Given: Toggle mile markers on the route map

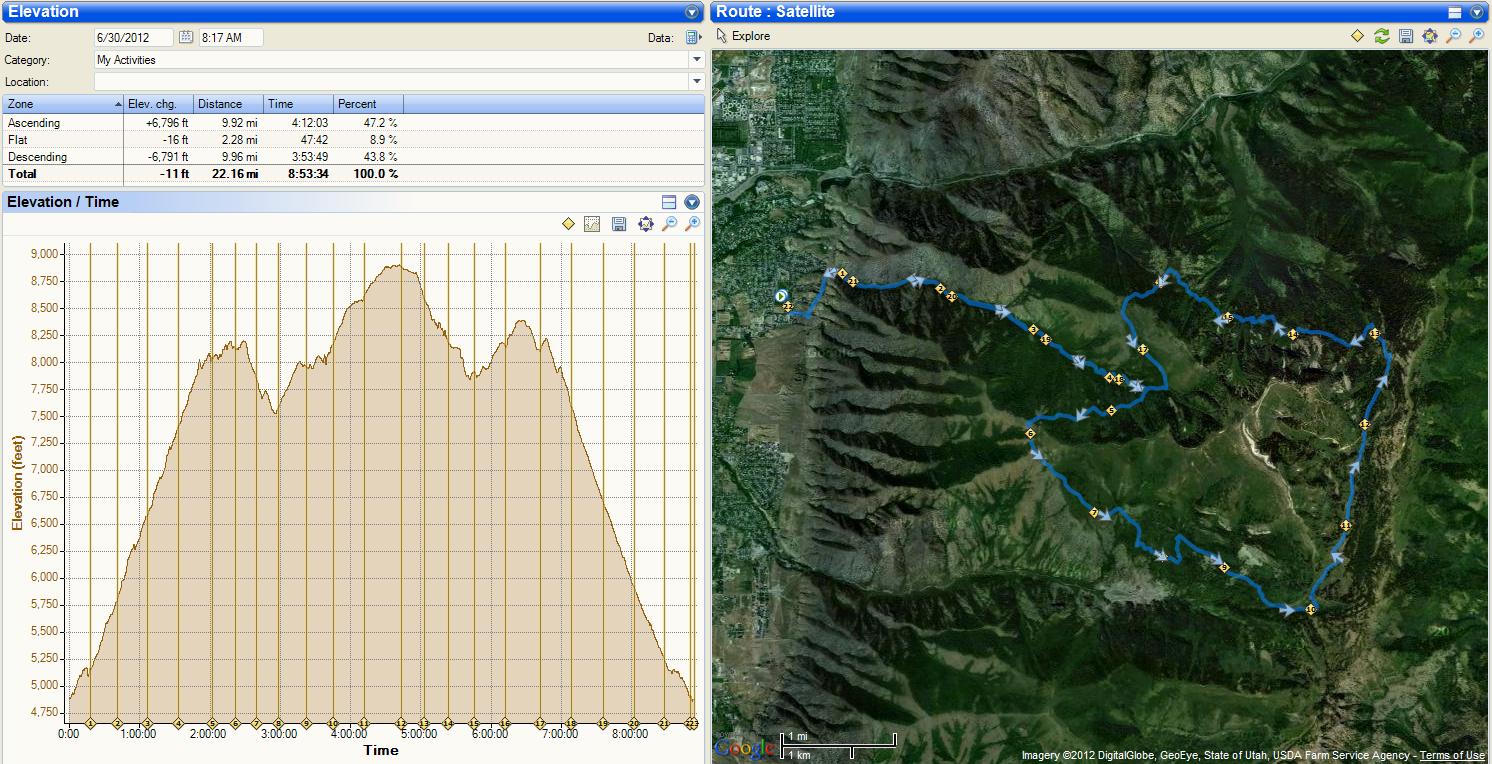Looking at the screenshot, I should 1357,36.
